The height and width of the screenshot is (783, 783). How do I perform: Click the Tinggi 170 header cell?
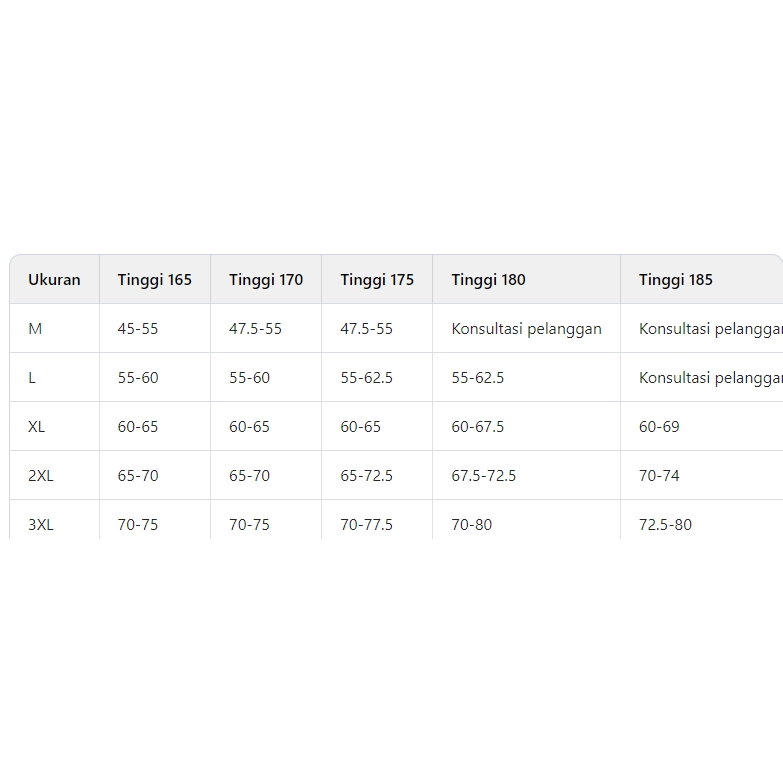266,280
